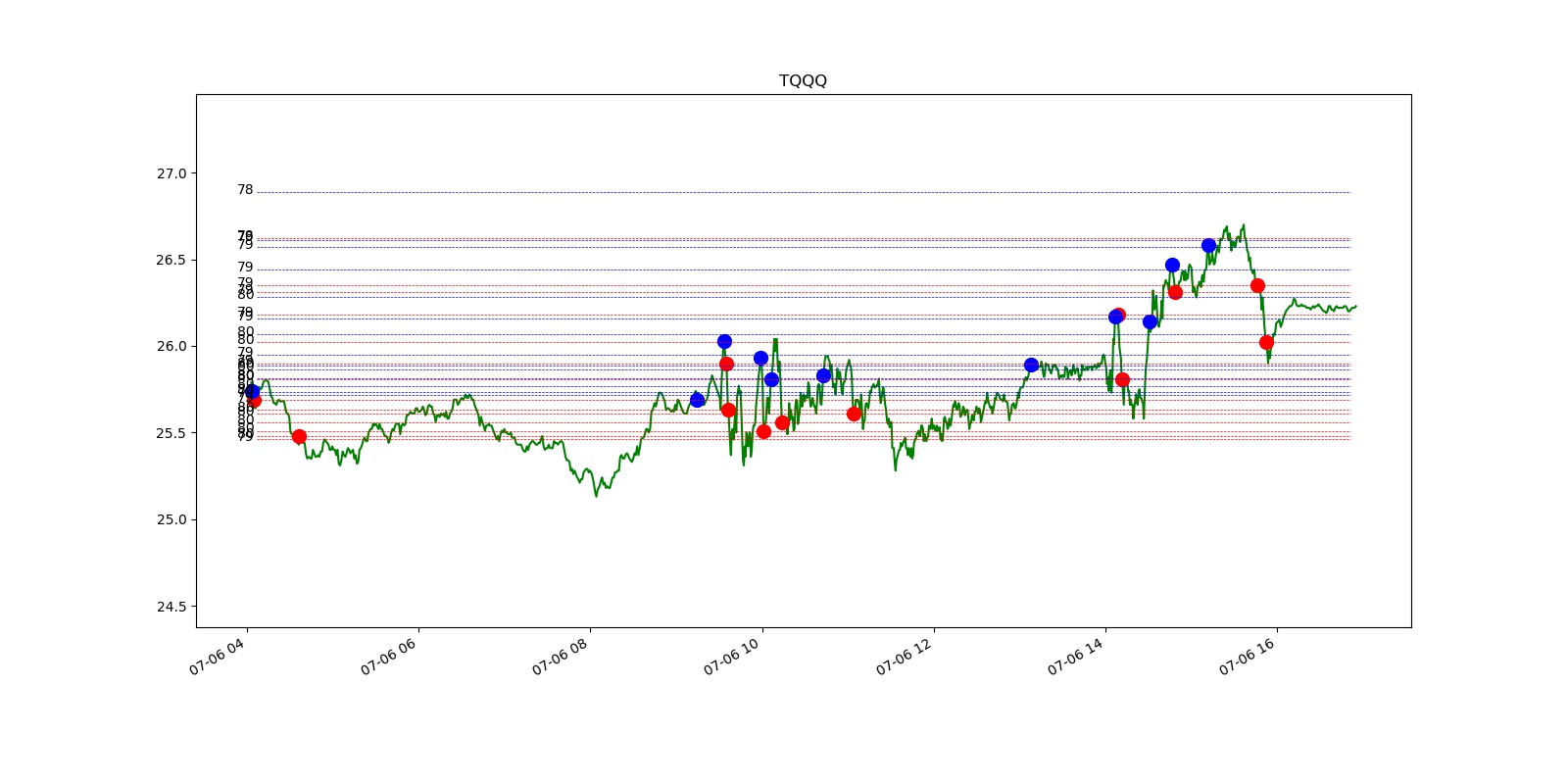The width and height of the screenshot is (1568, 784).
Task: Click the highest blue marker near 26.6
Action: 1208,245
